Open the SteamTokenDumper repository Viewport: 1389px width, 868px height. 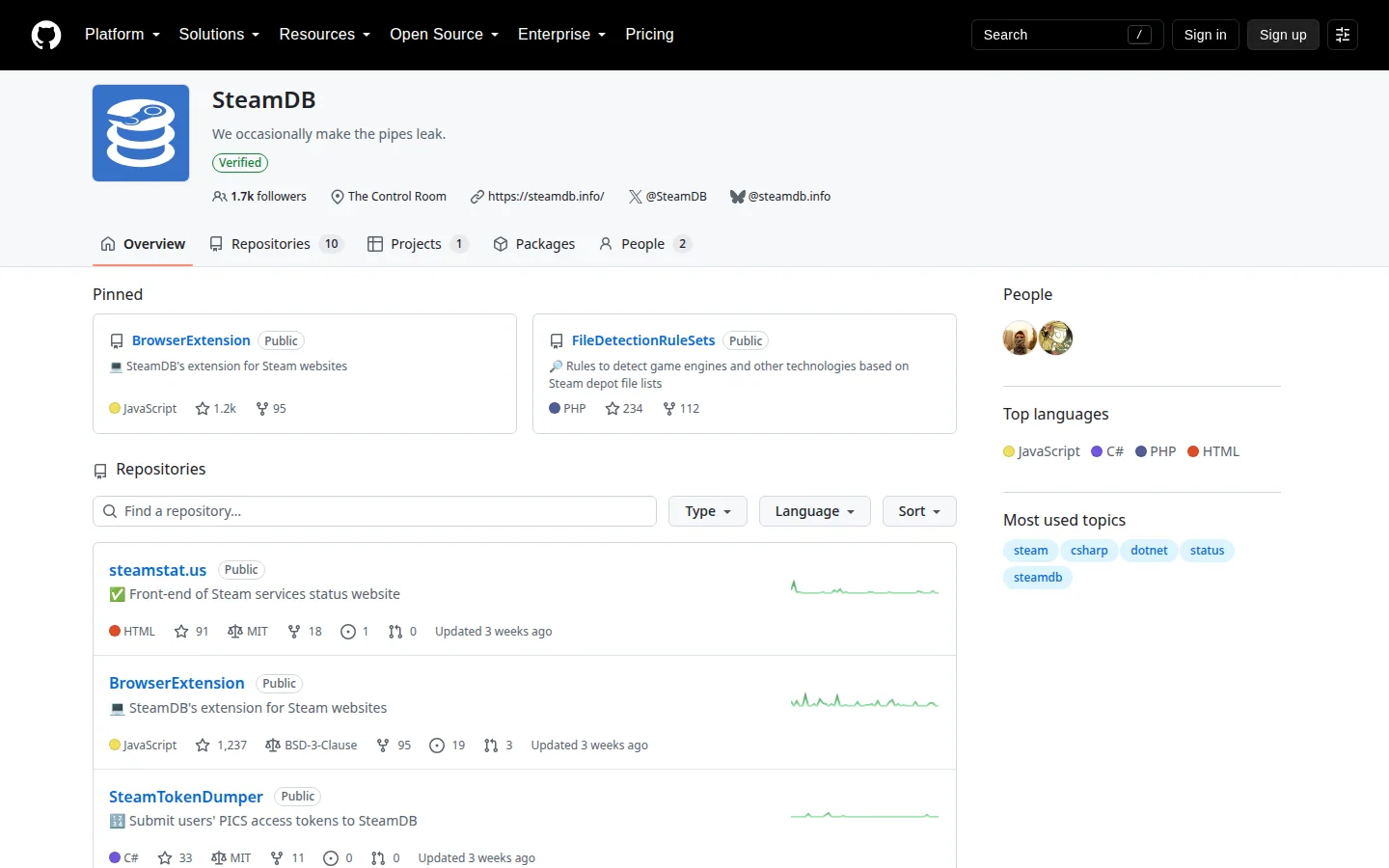coord(186,797)
